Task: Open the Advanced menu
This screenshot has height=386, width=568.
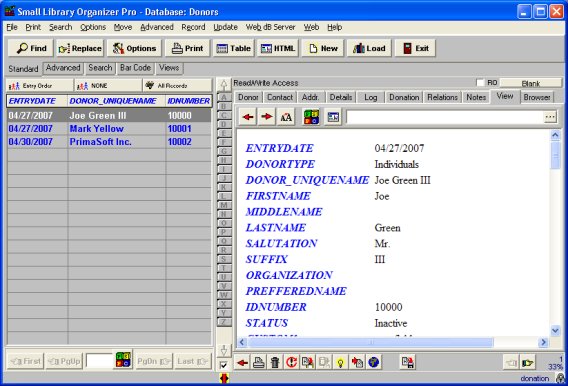Action: tap(156, 27)
